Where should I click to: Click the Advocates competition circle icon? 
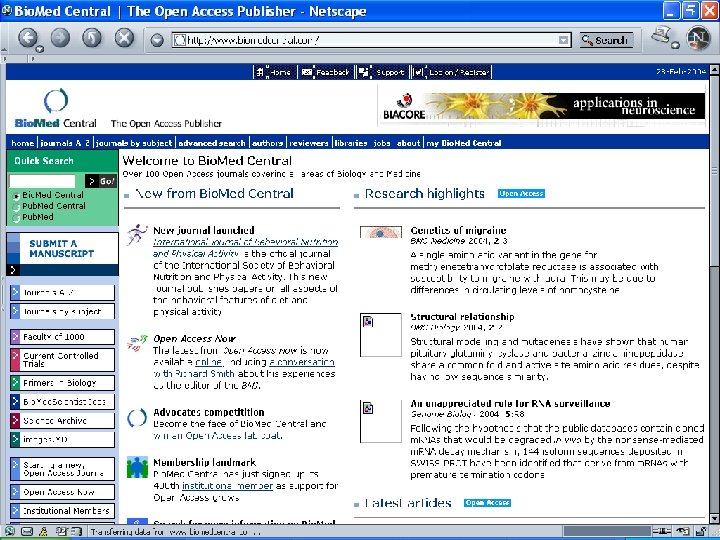[137, 418]
